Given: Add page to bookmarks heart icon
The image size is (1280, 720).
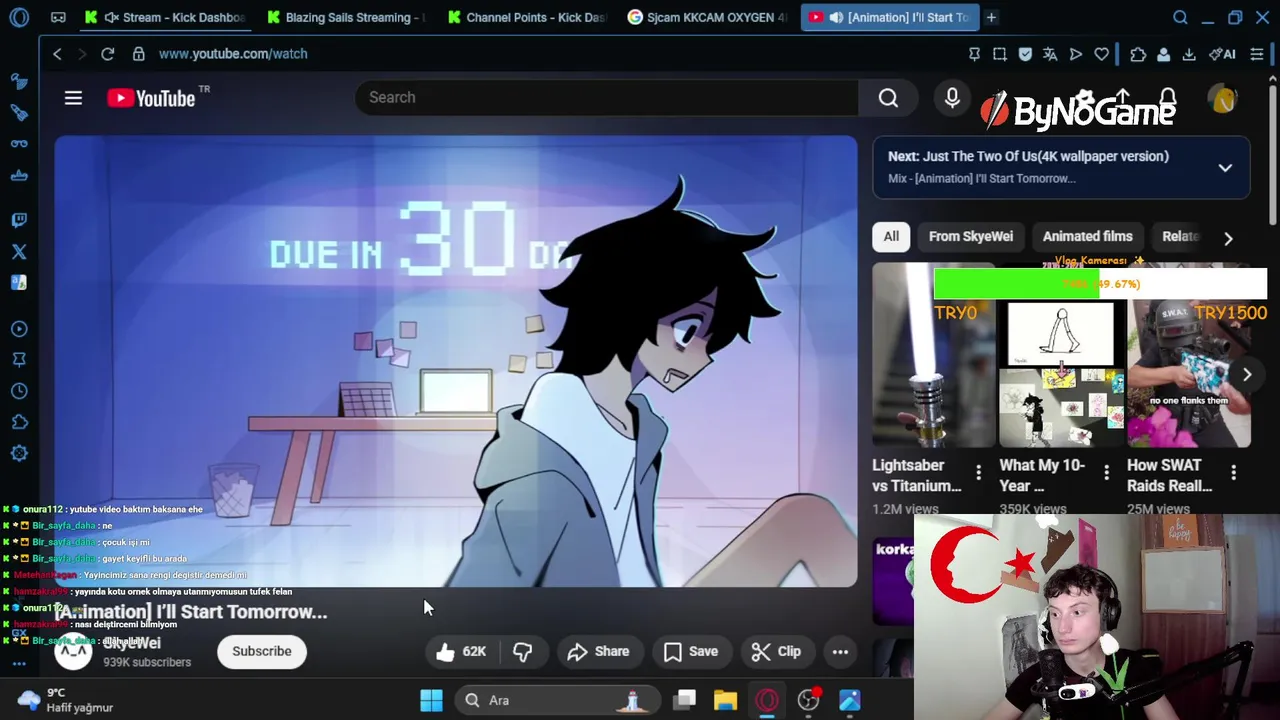Looking at the screenshot, I should [1101, 54].
